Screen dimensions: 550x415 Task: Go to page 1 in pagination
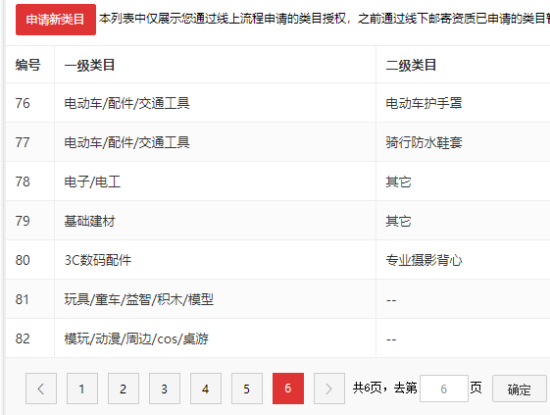click(82, 388)
